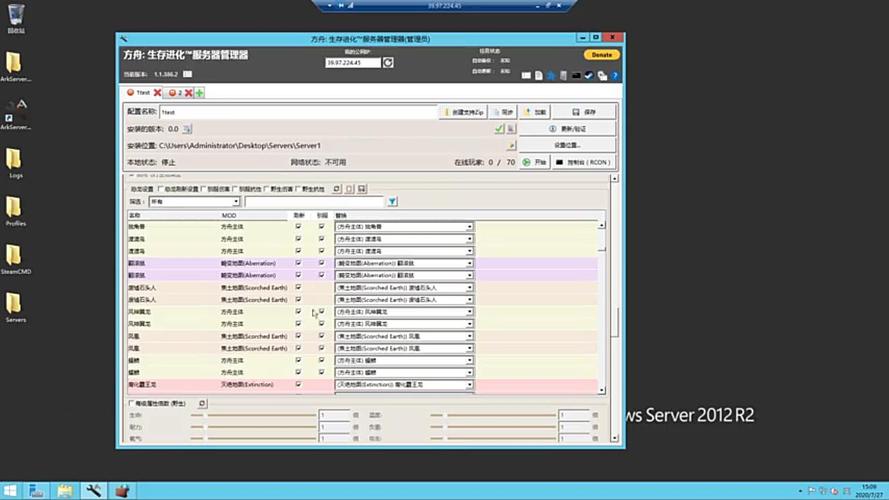Toggle the 驯服抗性 checkbox

click(x=235, y=189)
